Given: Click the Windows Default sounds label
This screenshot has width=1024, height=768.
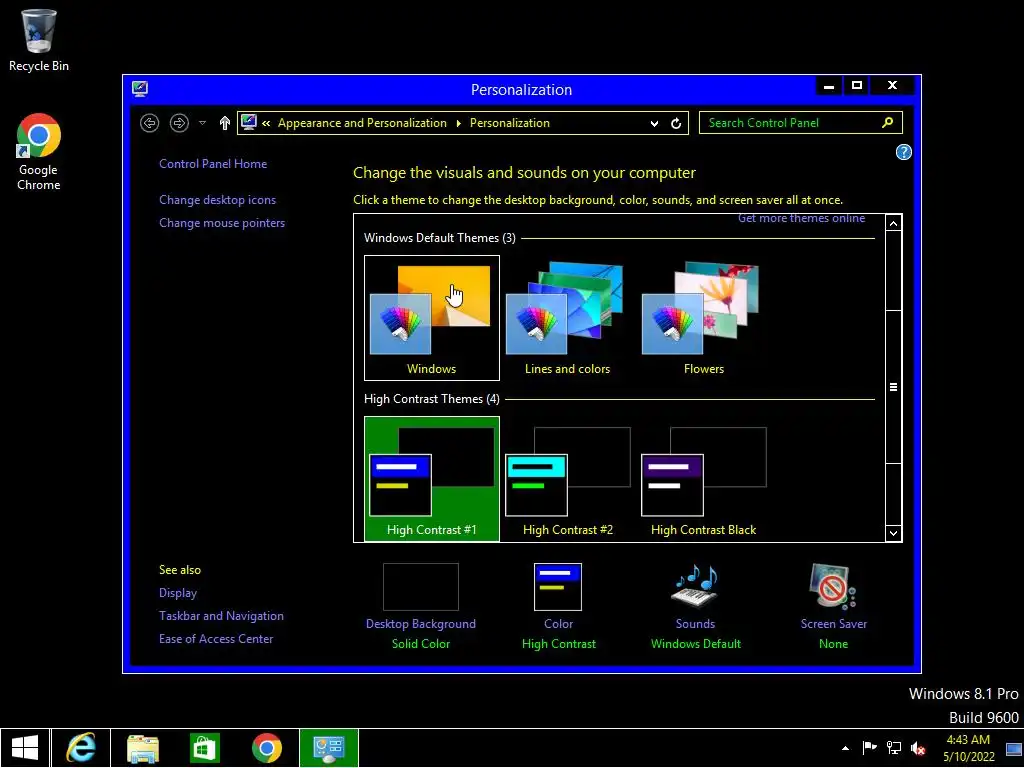Looking at the screenshot, I should click(x=696, y=644).
